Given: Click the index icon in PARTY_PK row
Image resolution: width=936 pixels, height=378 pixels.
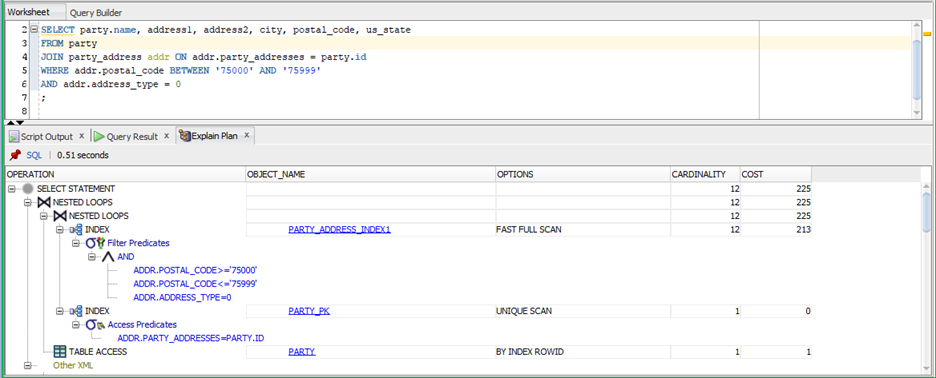Looking at the screenshot, I should [x=76, y=311].
